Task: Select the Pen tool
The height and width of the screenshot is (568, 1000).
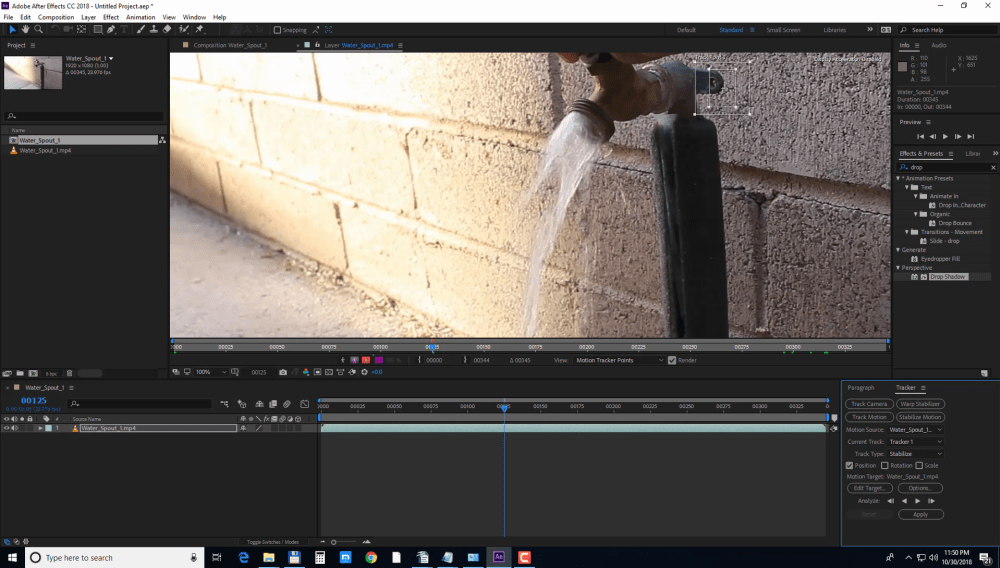Action: click(111, 29)
